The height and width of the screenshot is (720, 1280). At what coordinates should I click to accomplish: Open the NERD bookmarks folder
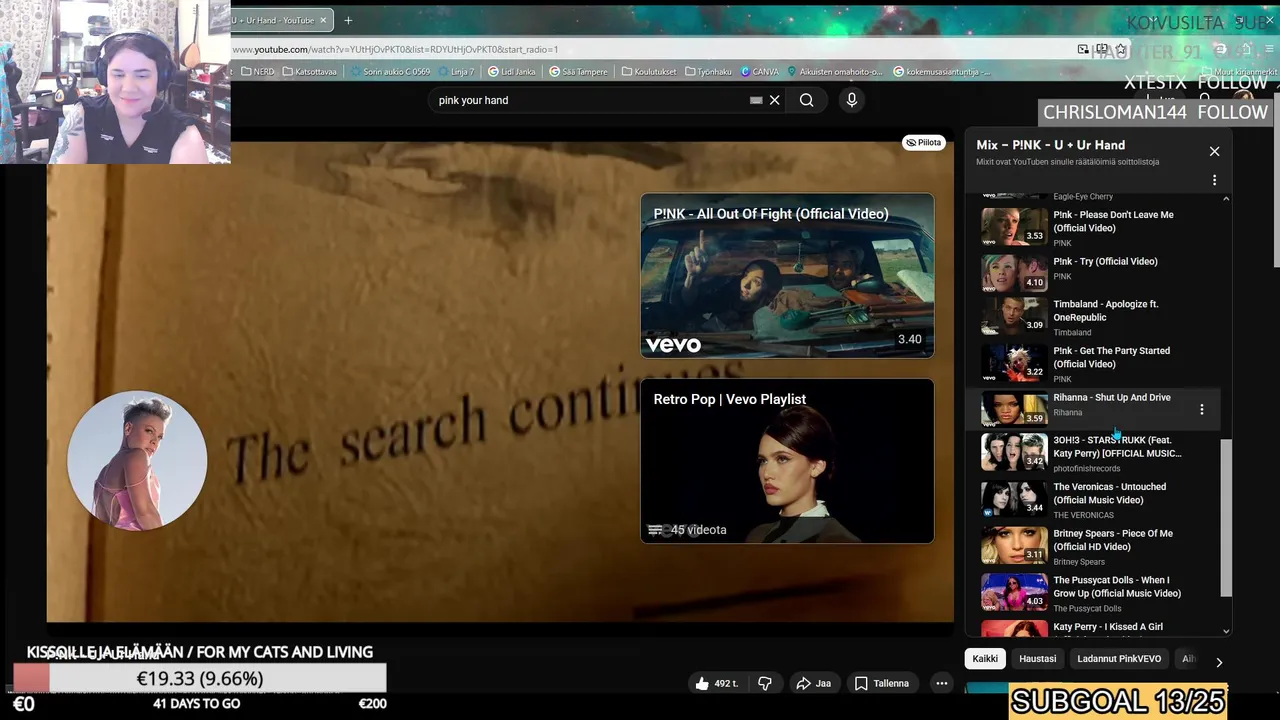pyautogui.click(x=257, y=72)
